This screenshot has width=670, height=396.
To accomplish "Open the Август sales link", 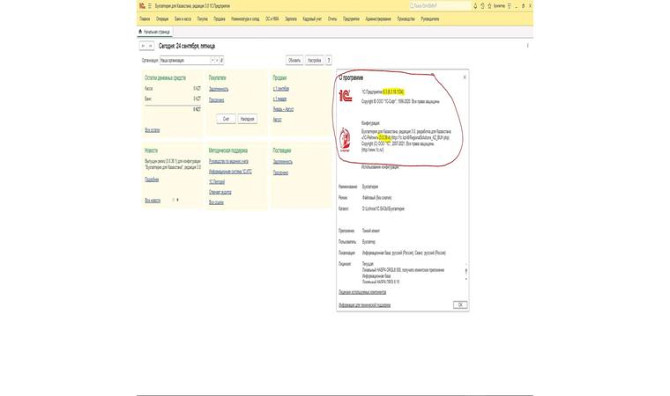I will pos(277,120).
